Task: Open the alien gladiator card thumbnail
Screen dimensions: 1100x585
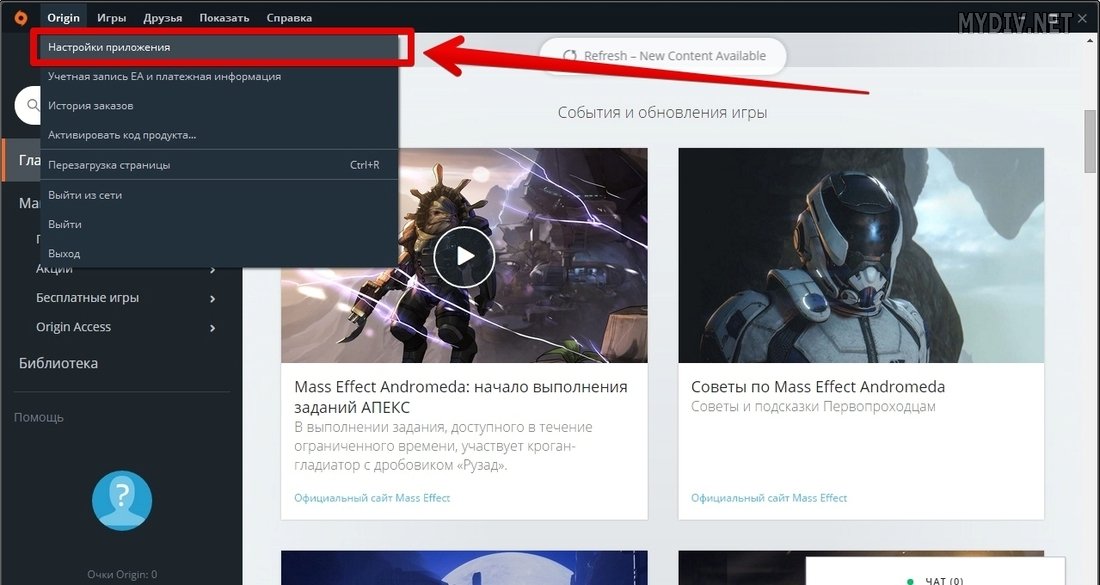Action: [464, 255]
